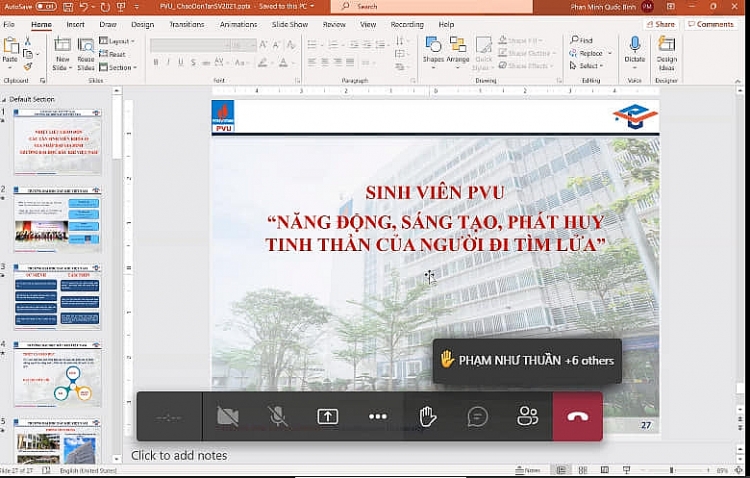This screenshot has width=750, height=478.
Task: Click the Cut scissors icon
Action: [28, 41]
